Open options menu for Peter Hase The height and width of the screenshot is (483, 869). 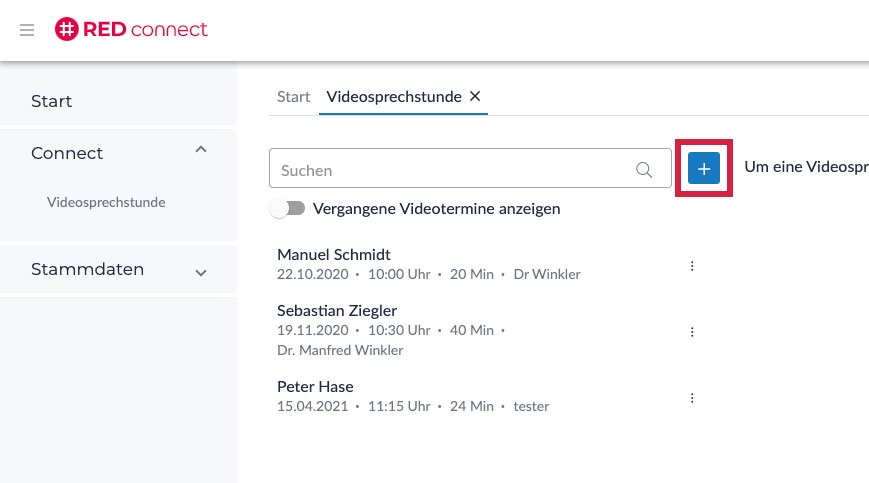click(x=691, y=398)
